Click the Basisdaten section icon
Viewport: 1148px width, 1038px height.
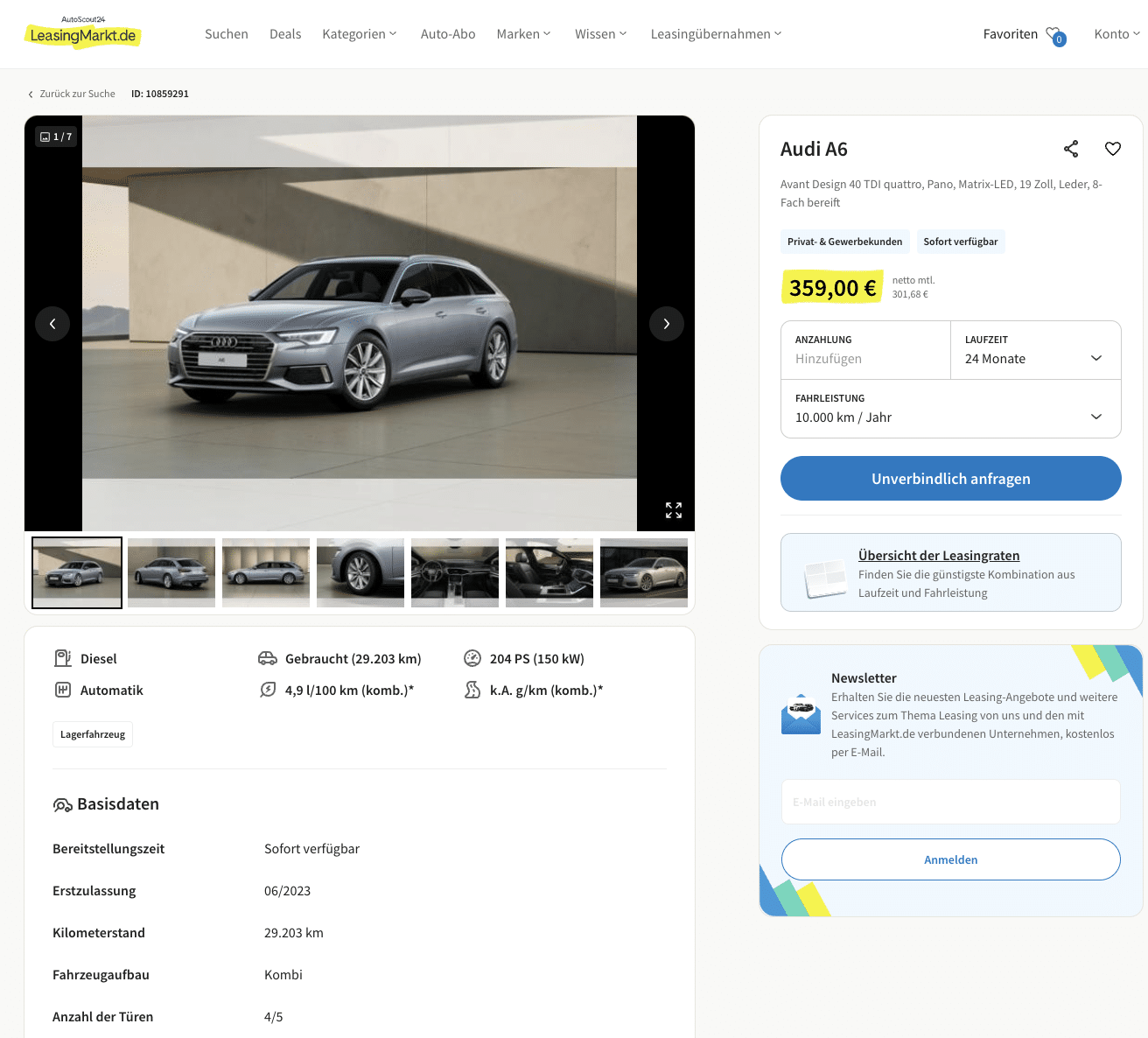(62, 804)
